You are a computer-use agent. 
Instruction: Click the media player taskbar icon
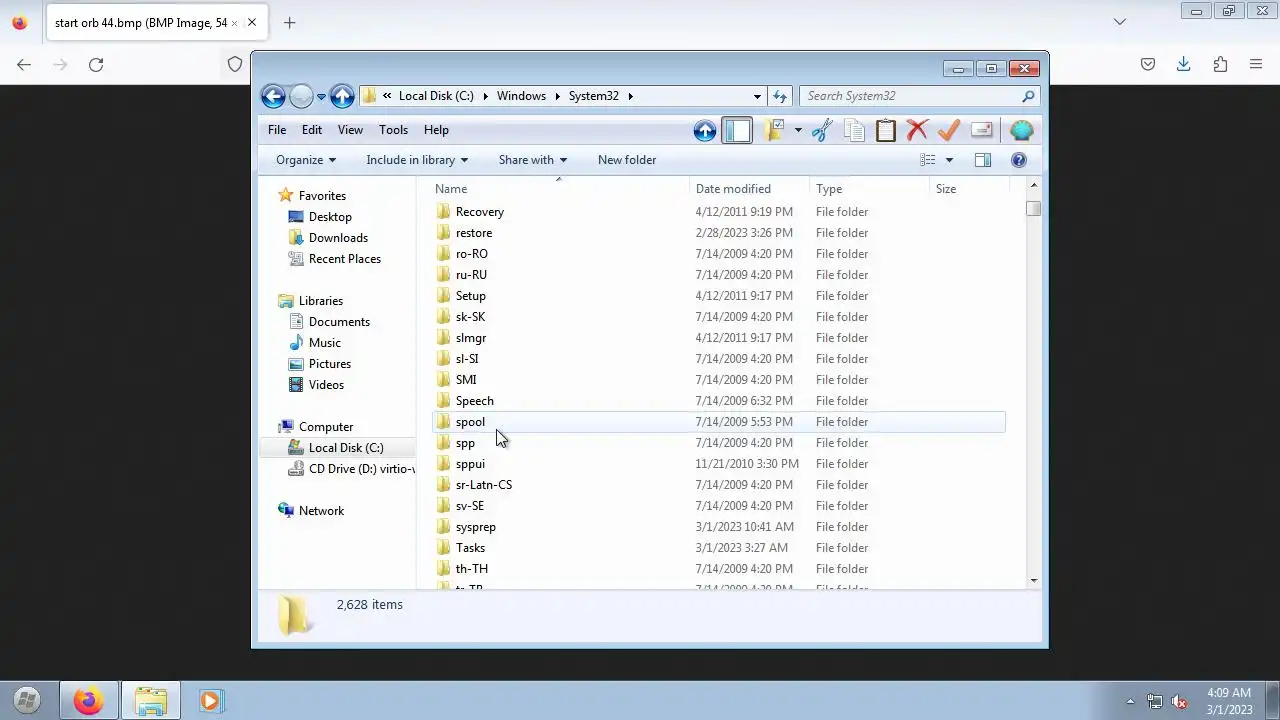tap(210, 701)
